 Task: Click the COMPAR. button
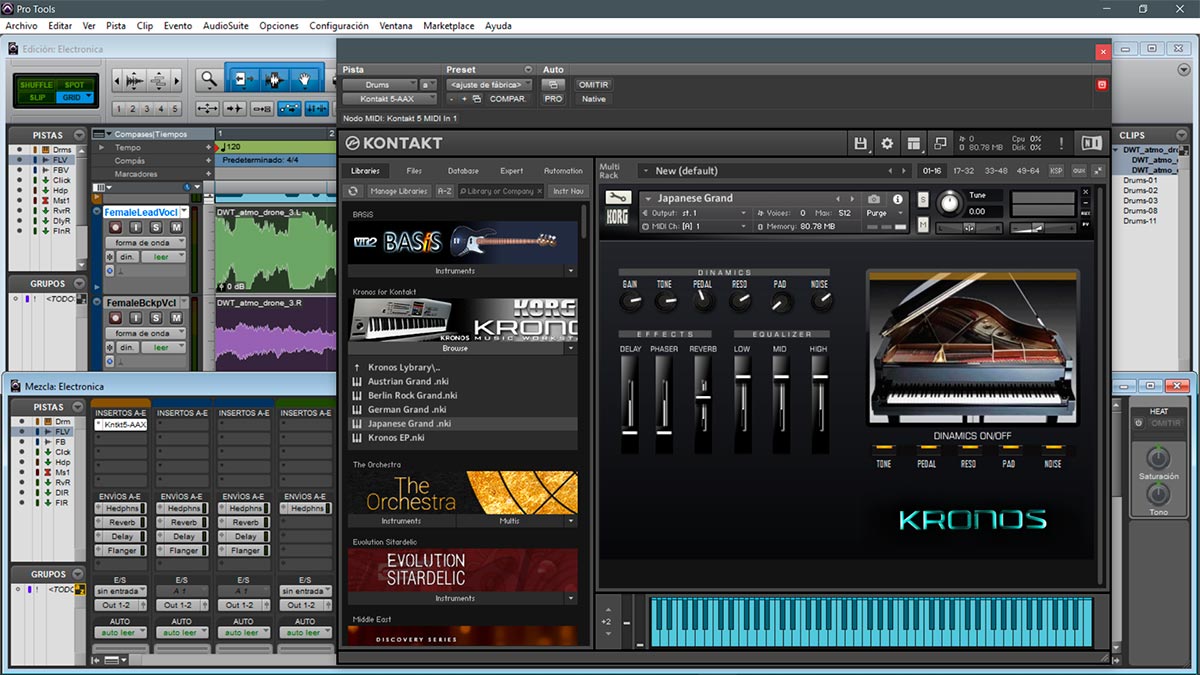click(x=508, y=99)
